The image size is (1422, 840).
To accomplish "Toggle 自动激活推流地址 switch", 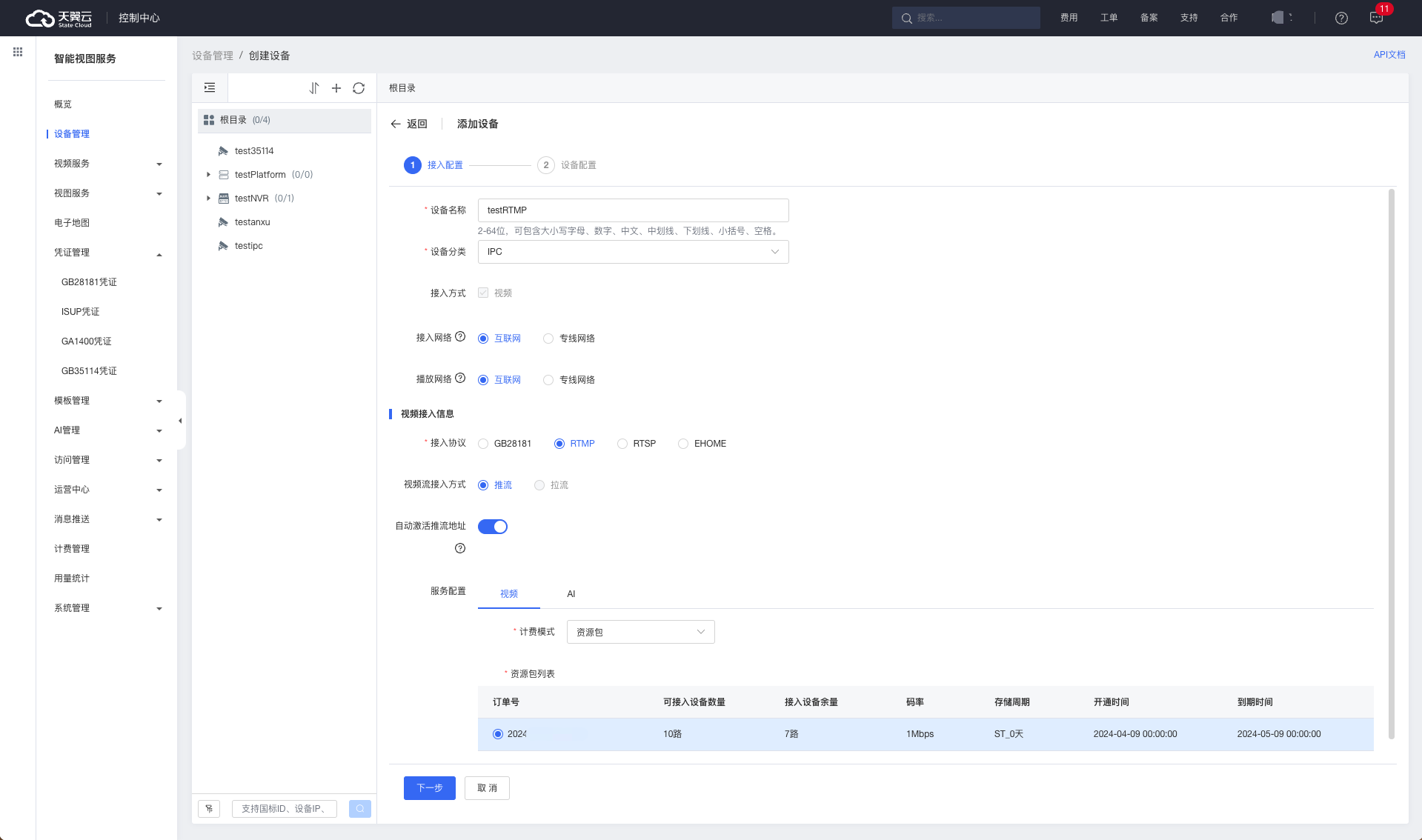I will [493, 527].
